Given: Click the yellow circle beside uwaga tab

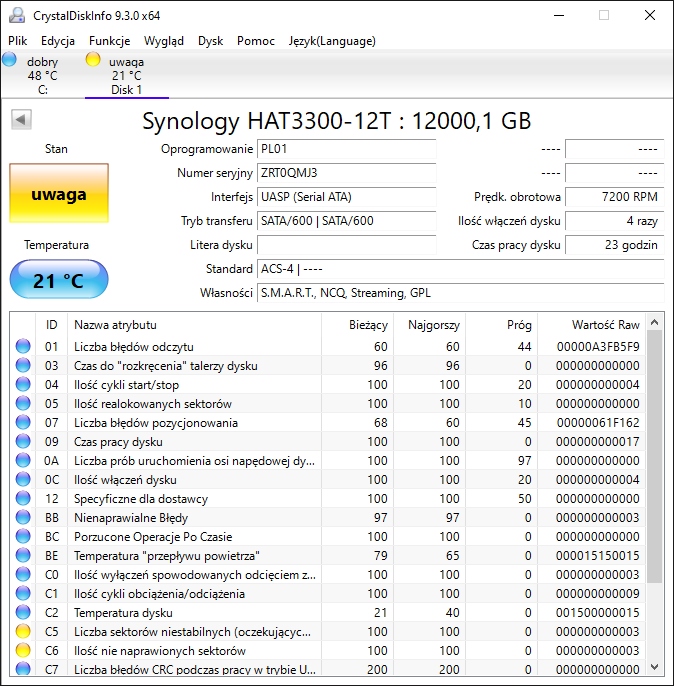Looking at the screenshot, I should (93, 60).
